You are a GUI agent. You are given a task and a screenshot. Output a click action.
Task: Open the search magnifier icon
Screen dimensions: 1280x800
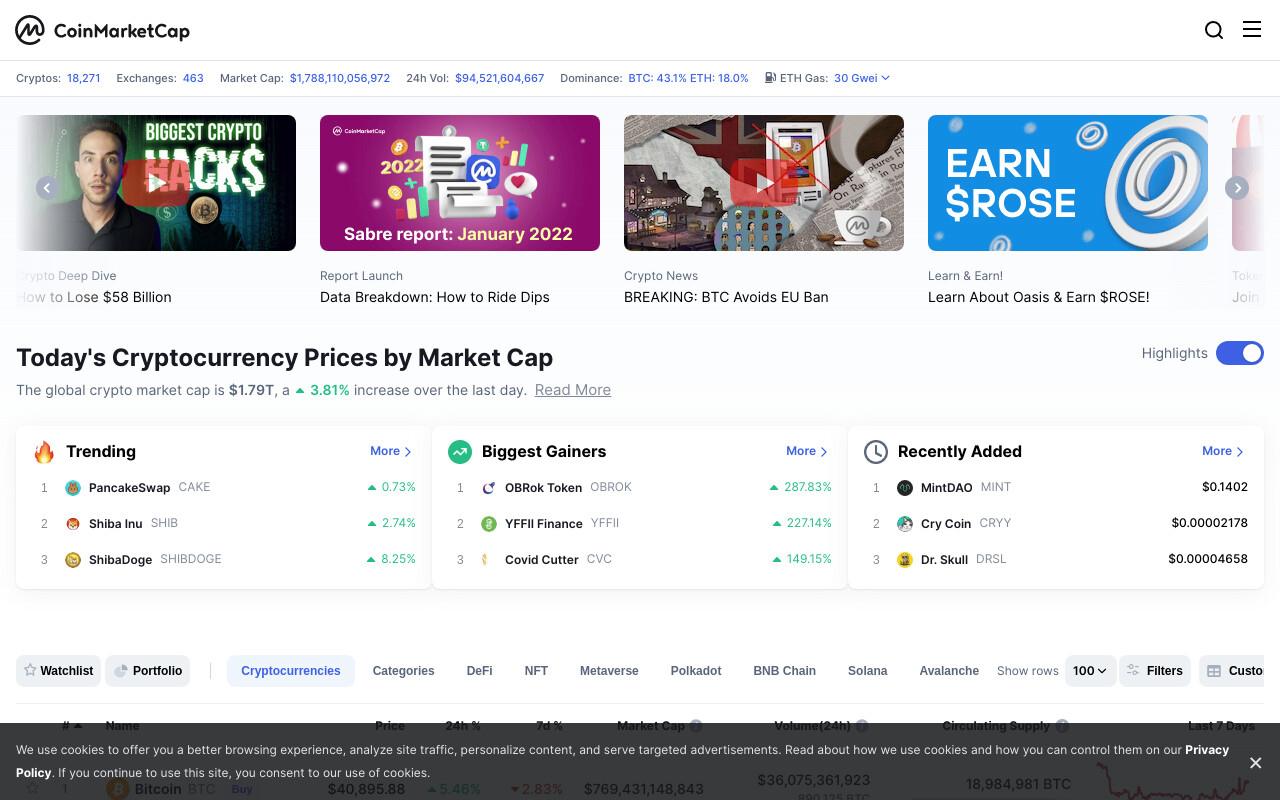[x=1214, y=30]
